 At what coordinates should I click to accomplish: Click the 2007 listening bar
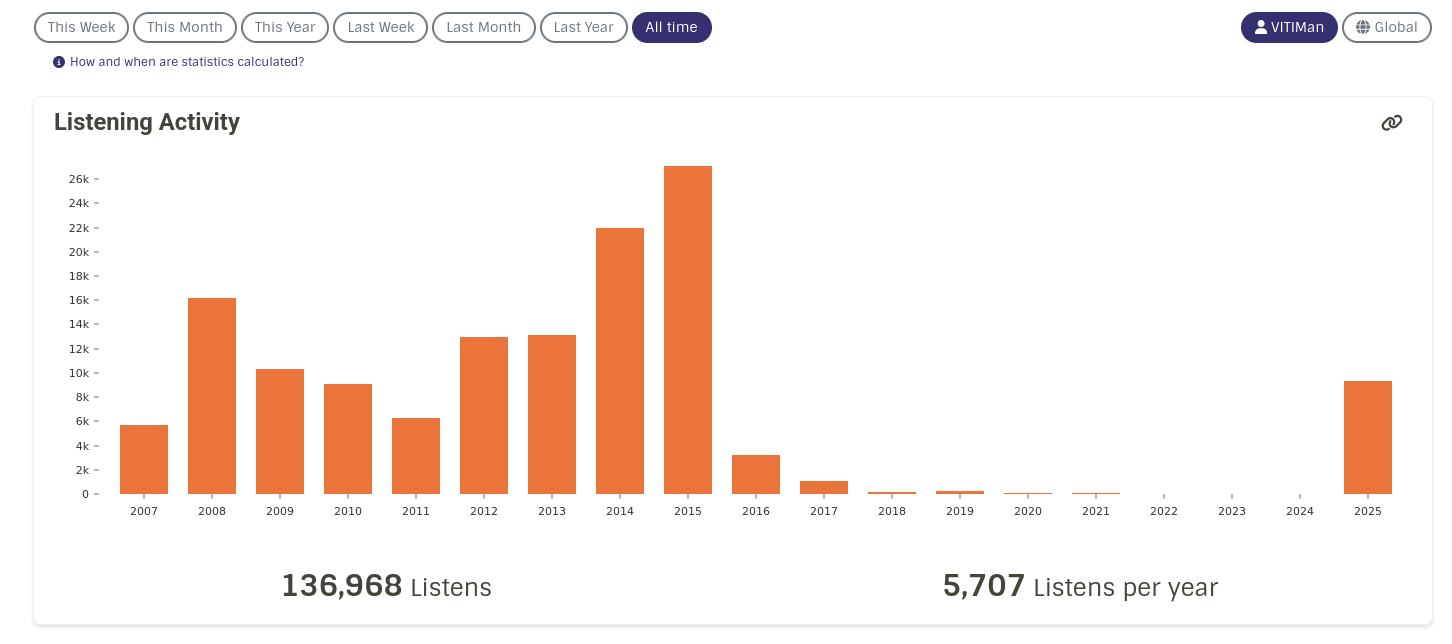coord(144,459)
